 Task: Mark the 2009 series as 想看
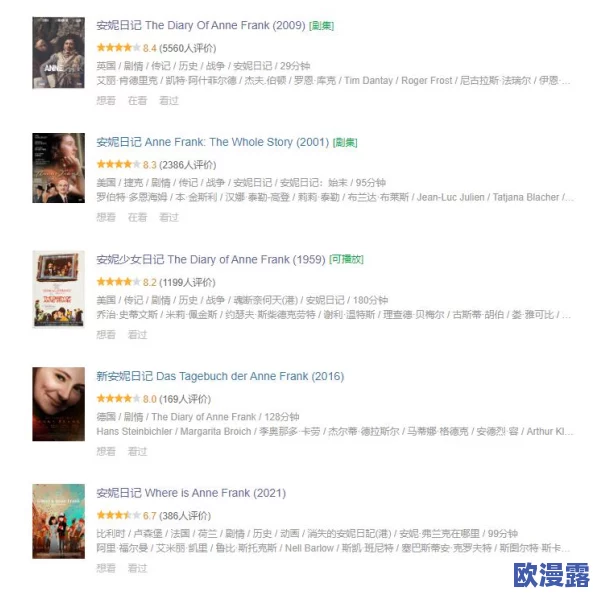tap(106, 101)
